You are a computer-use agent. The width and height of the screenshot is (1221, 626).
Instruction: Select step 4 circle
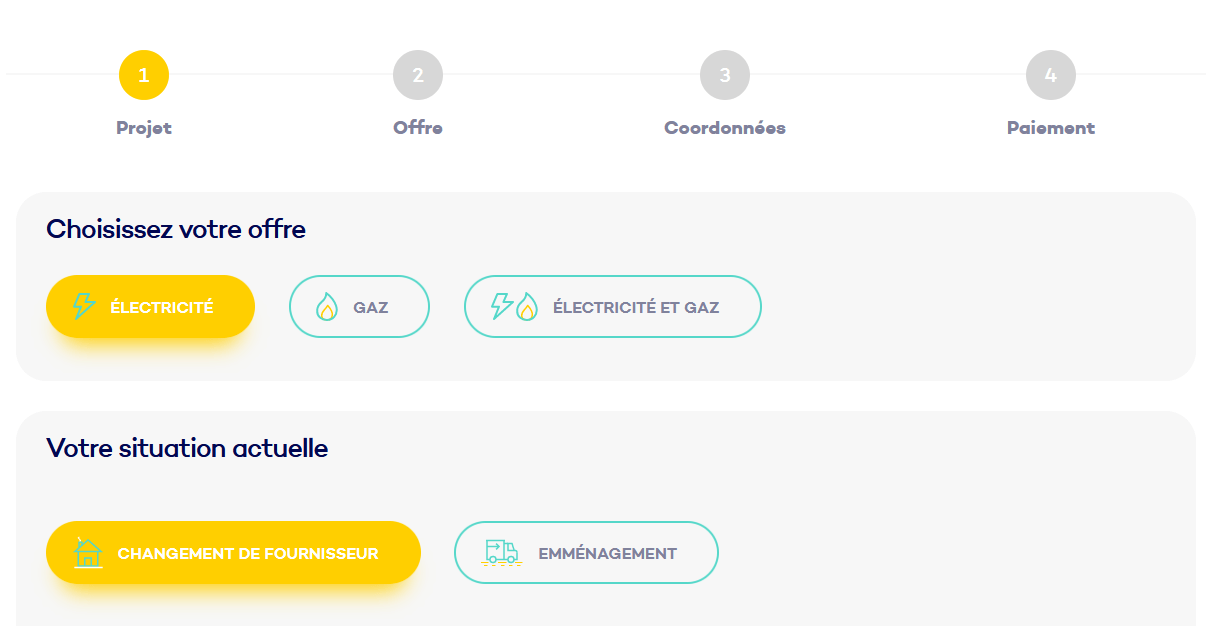(x=1051, y=75)
